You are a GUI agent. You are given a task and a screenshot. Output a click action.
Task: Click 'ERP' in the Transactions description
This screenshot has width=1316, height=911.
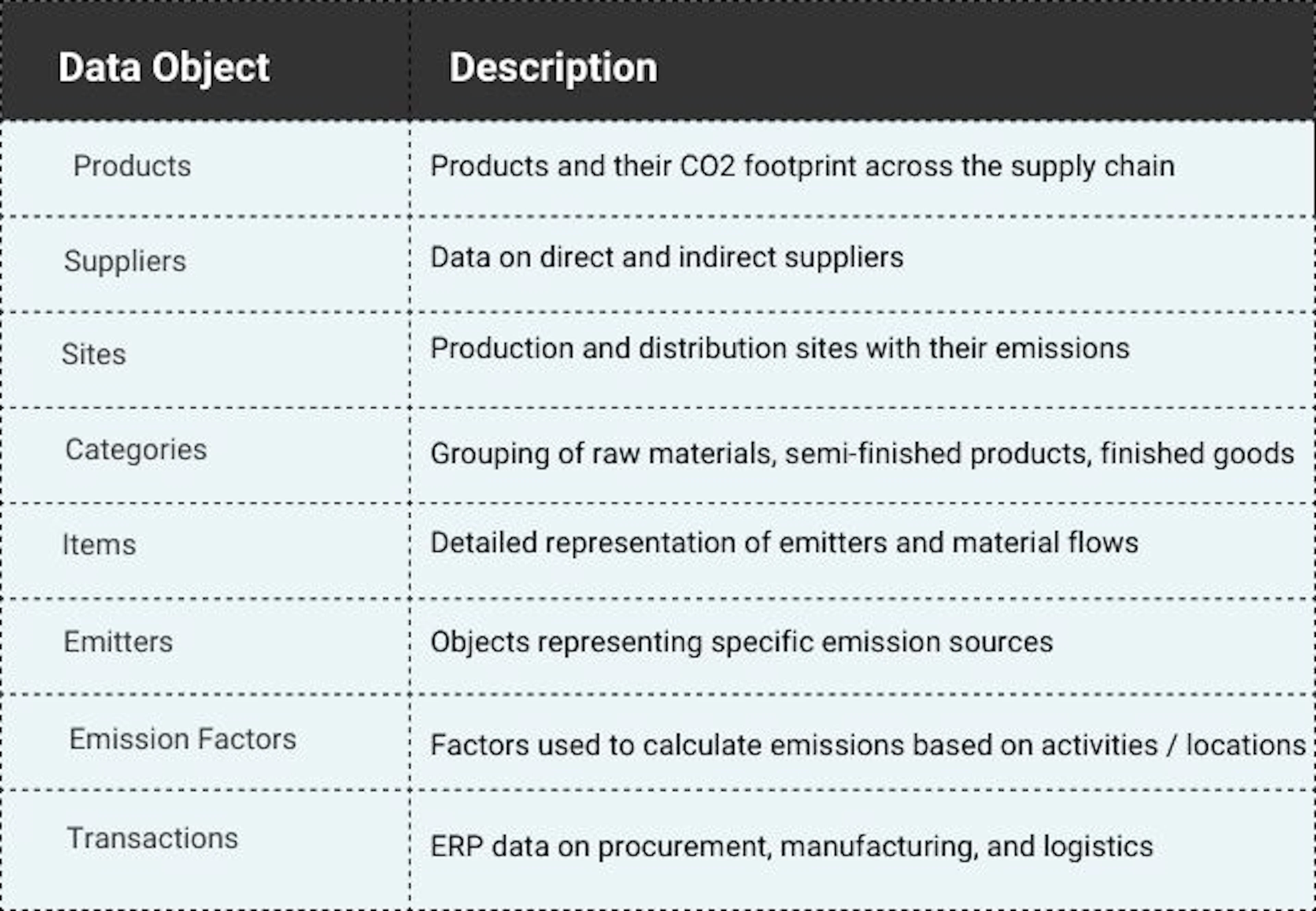click(x=456, y=847)
